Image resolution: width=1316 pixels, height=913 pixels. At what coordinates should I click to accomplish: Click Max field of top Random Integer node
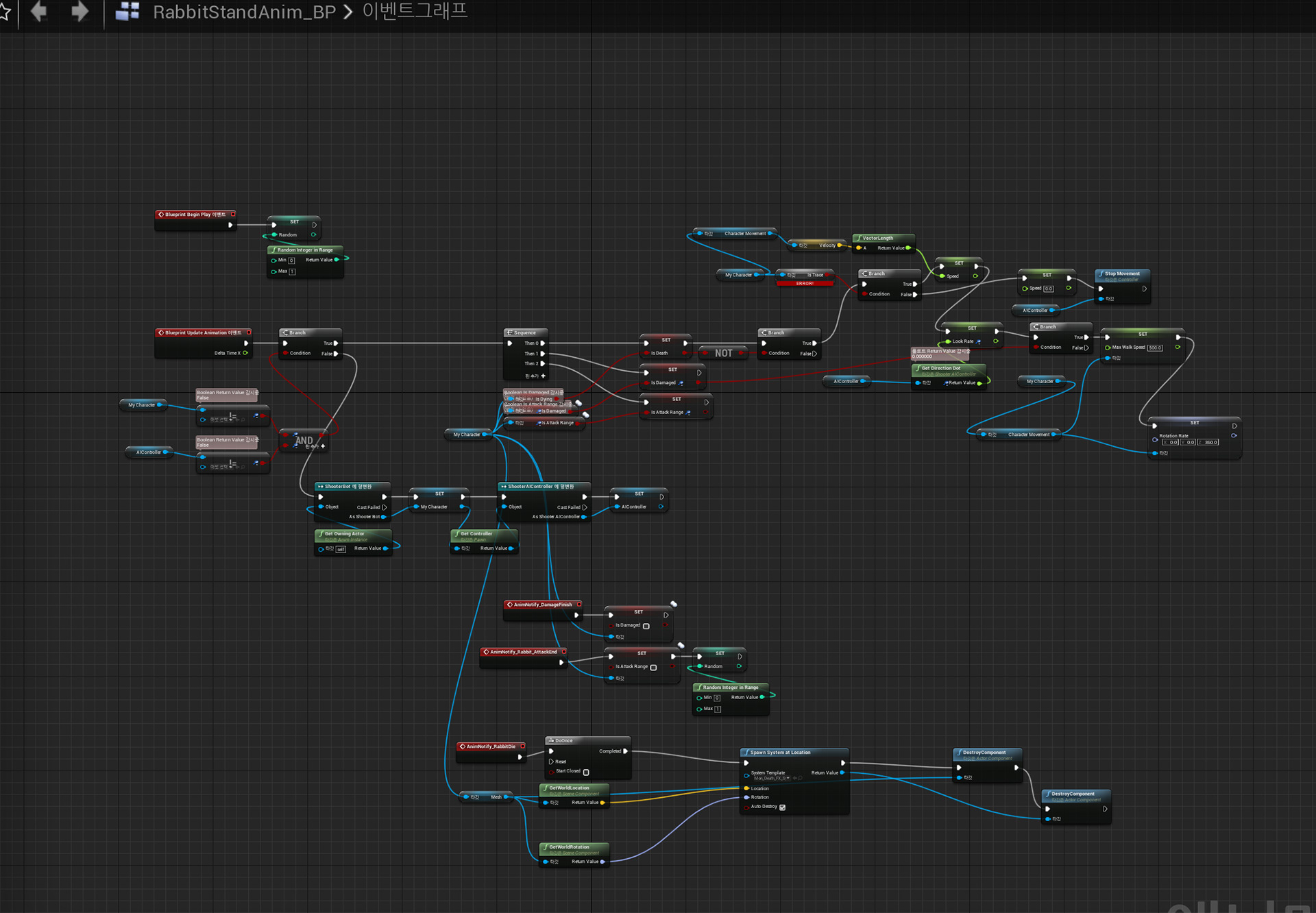coord(292,271)
